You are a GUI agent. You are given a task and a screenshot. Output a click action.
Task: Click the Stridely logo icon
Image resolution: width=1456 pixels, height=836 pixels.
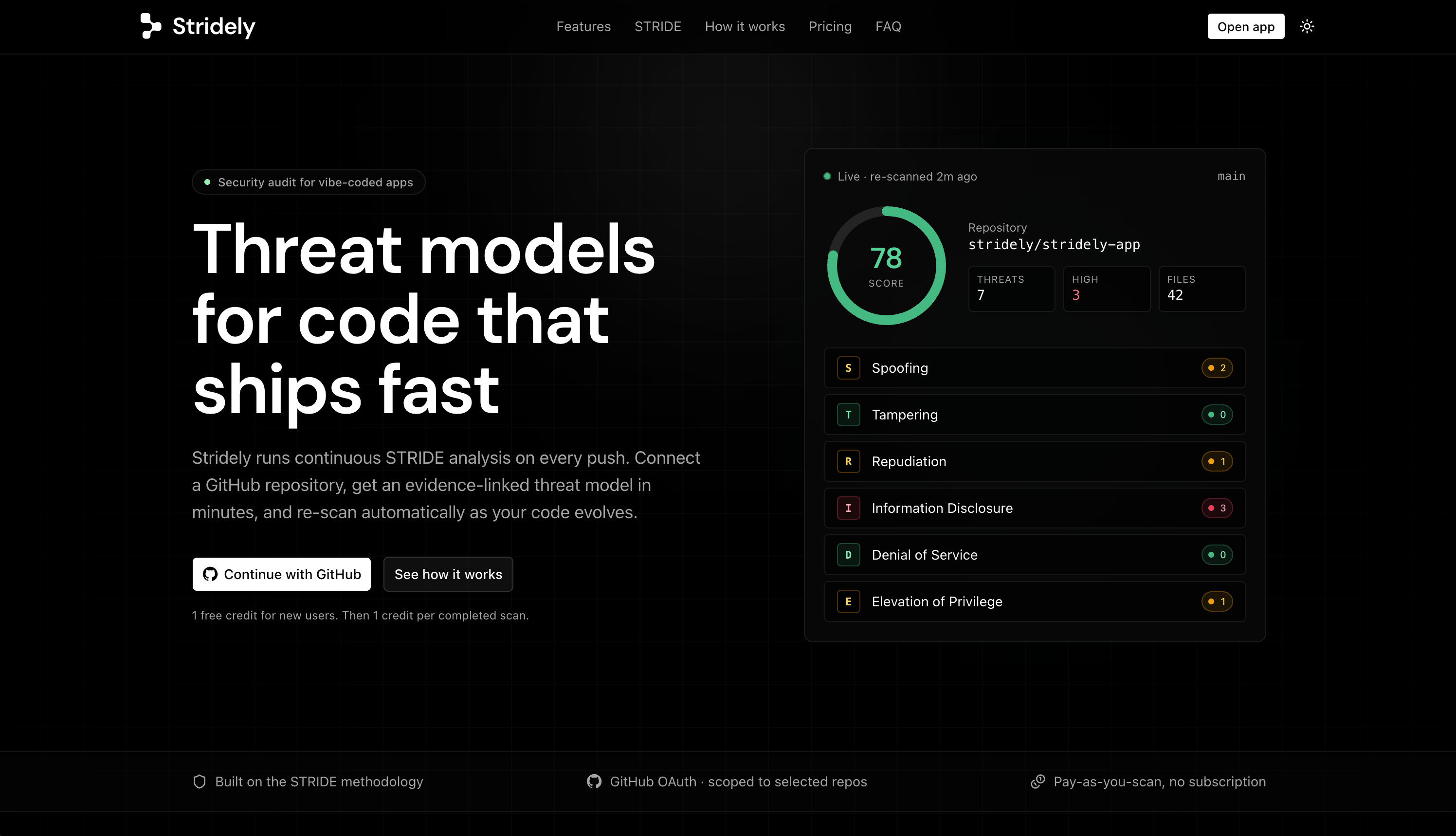coord(151,26)
